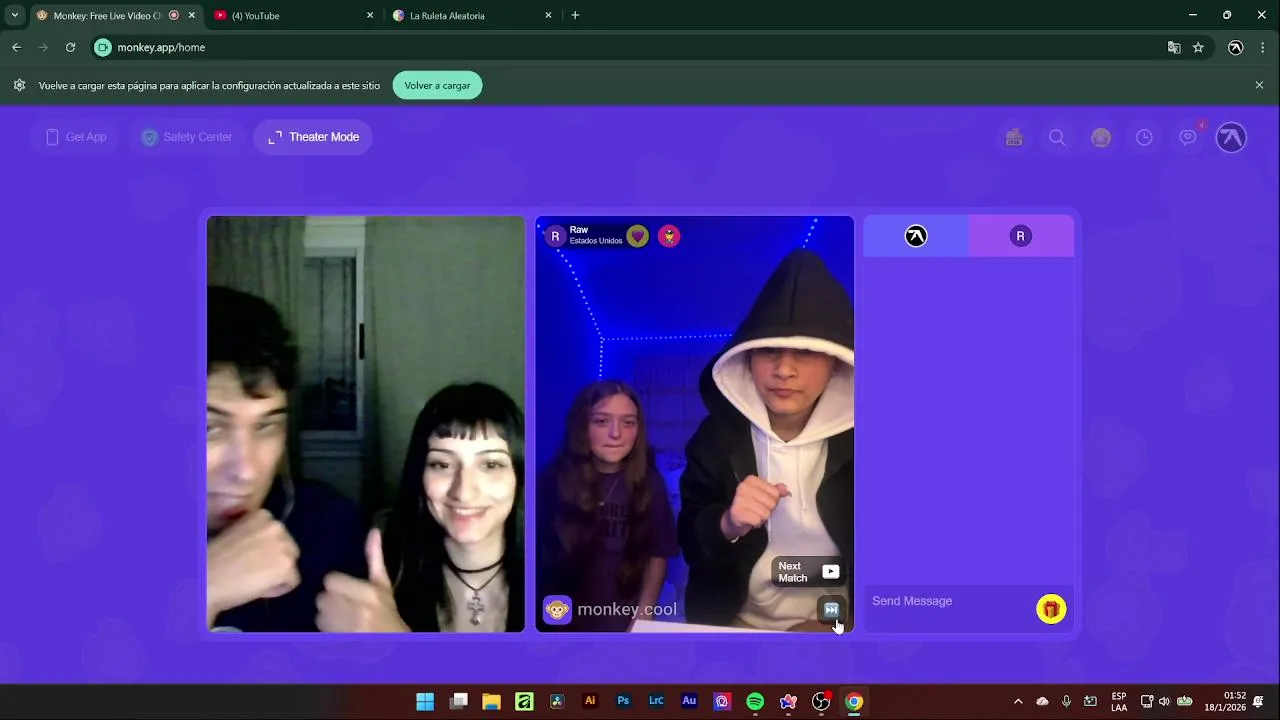Open the profile avatar in header

pos(1231,137)
